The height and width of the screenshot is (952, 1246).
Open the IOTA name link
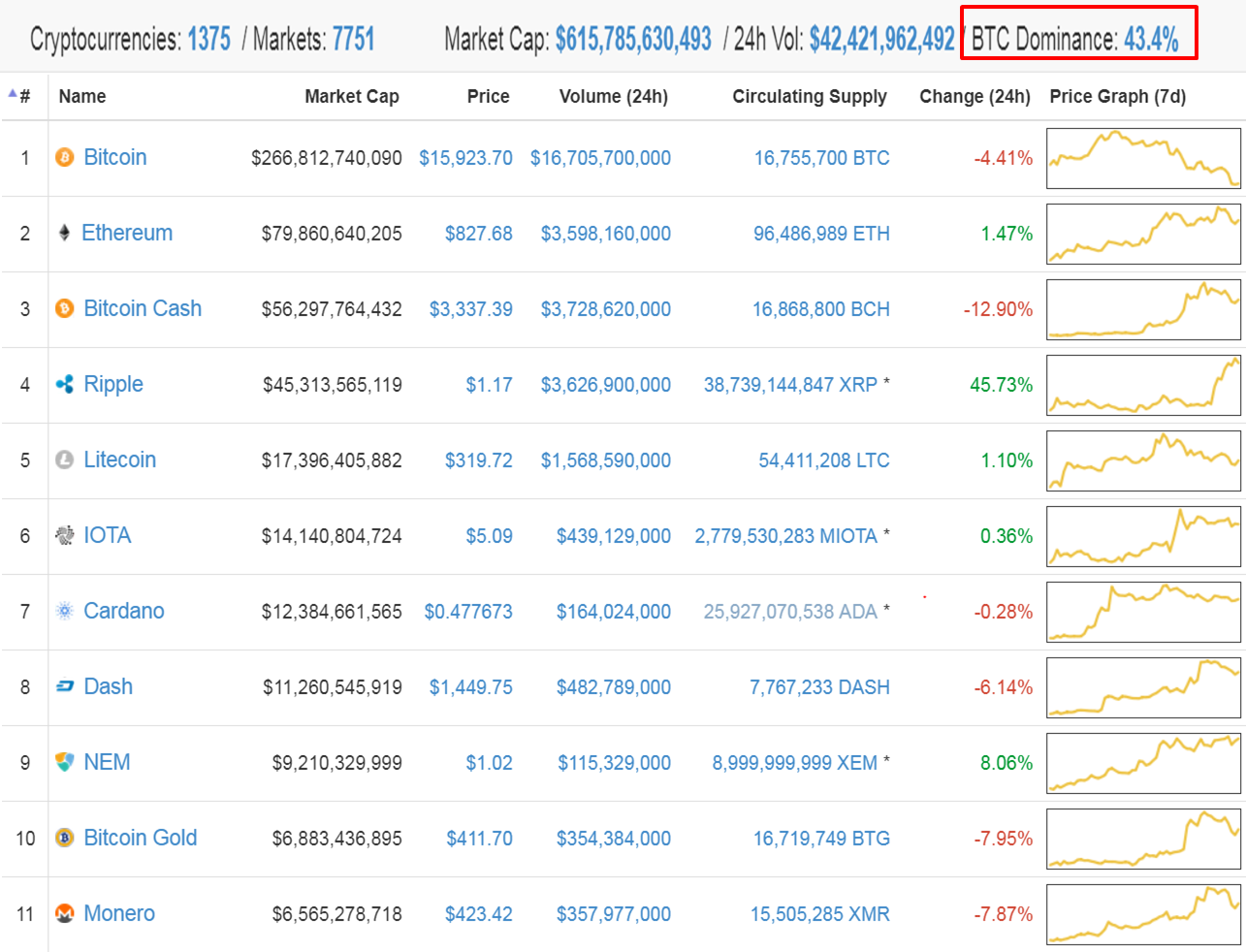point(108,535)
